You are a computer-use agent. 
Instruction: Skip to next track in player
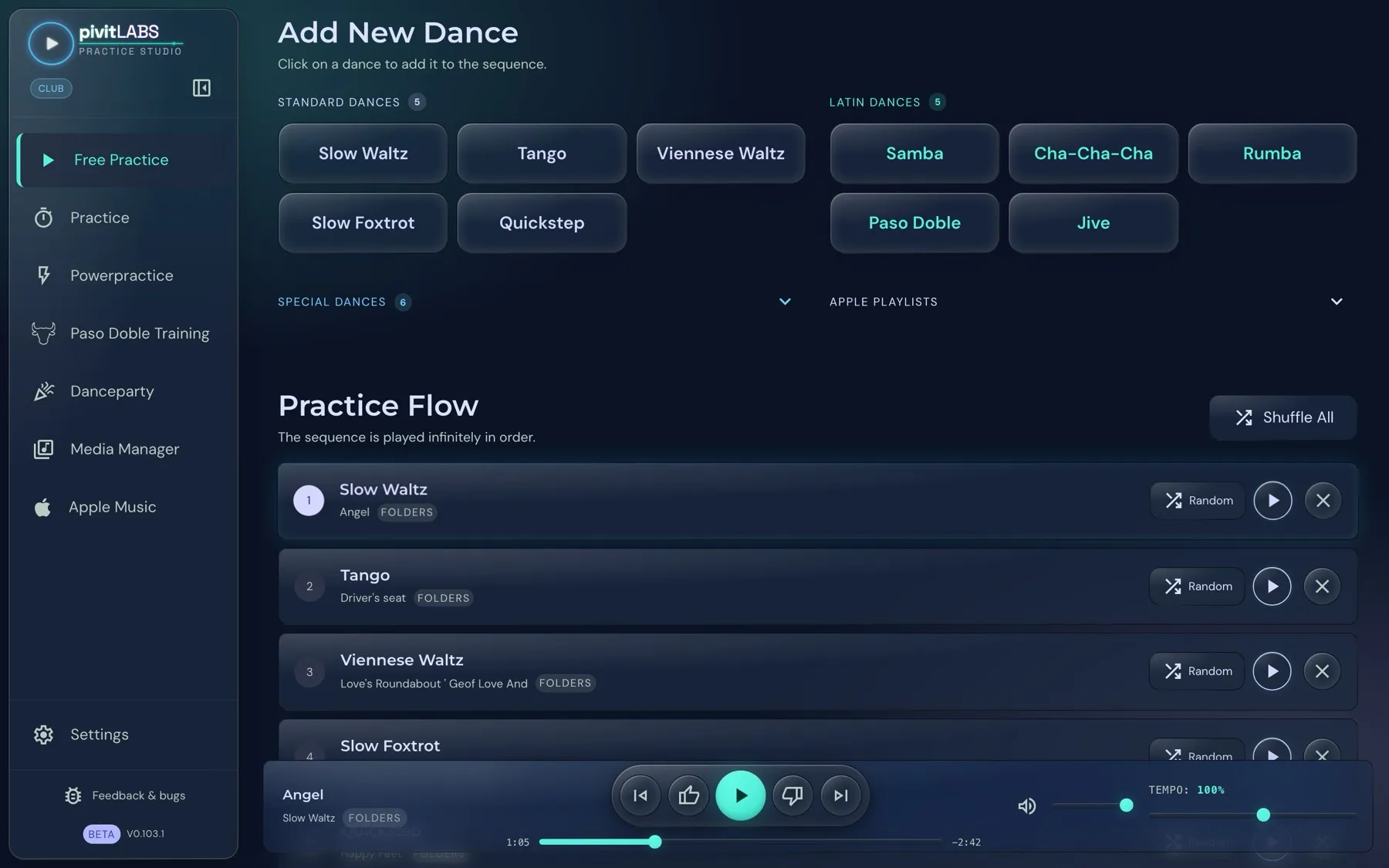840,795
